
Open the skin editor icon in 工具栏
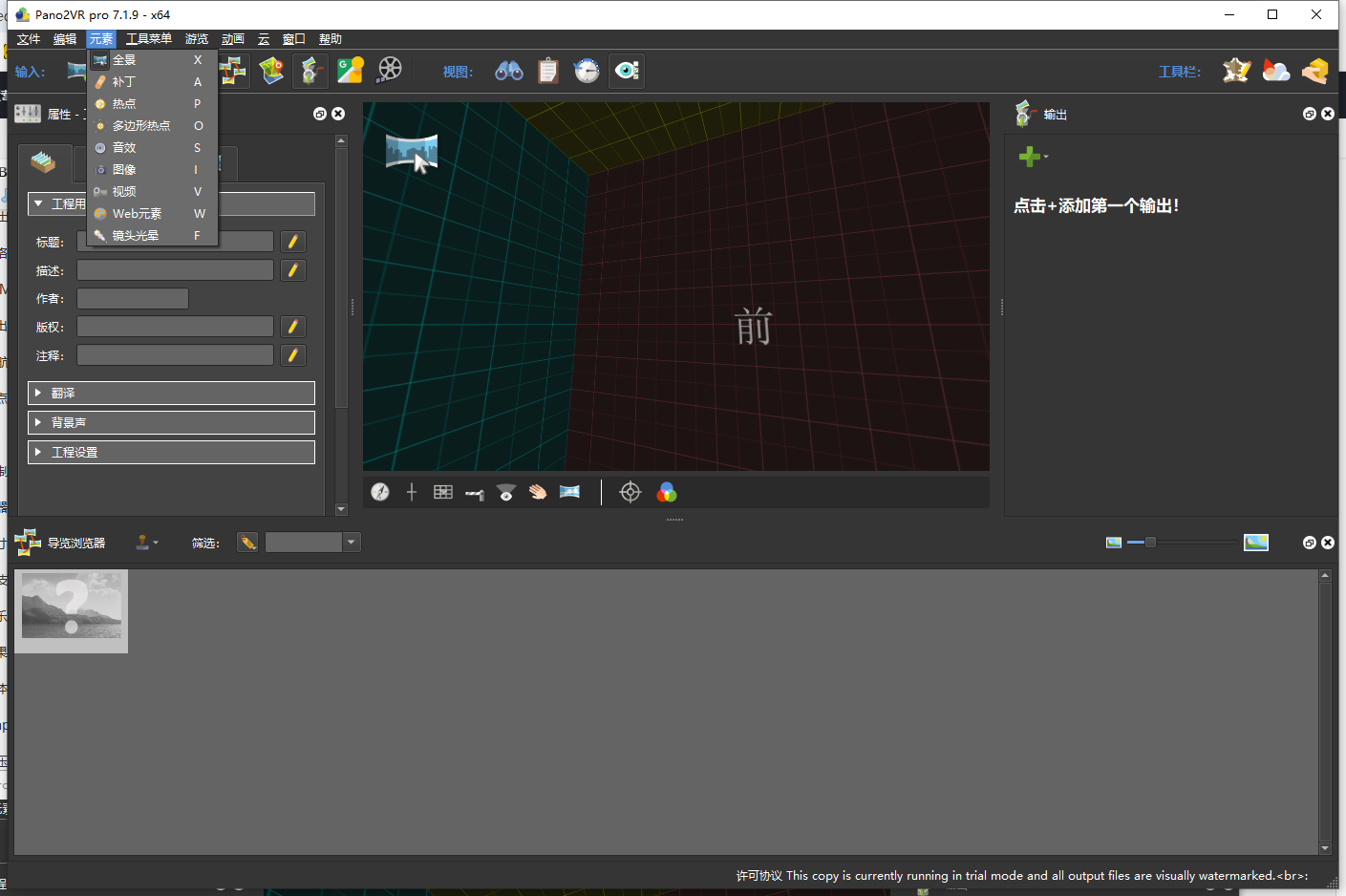pyautogui.click(x=1237, y=71)
